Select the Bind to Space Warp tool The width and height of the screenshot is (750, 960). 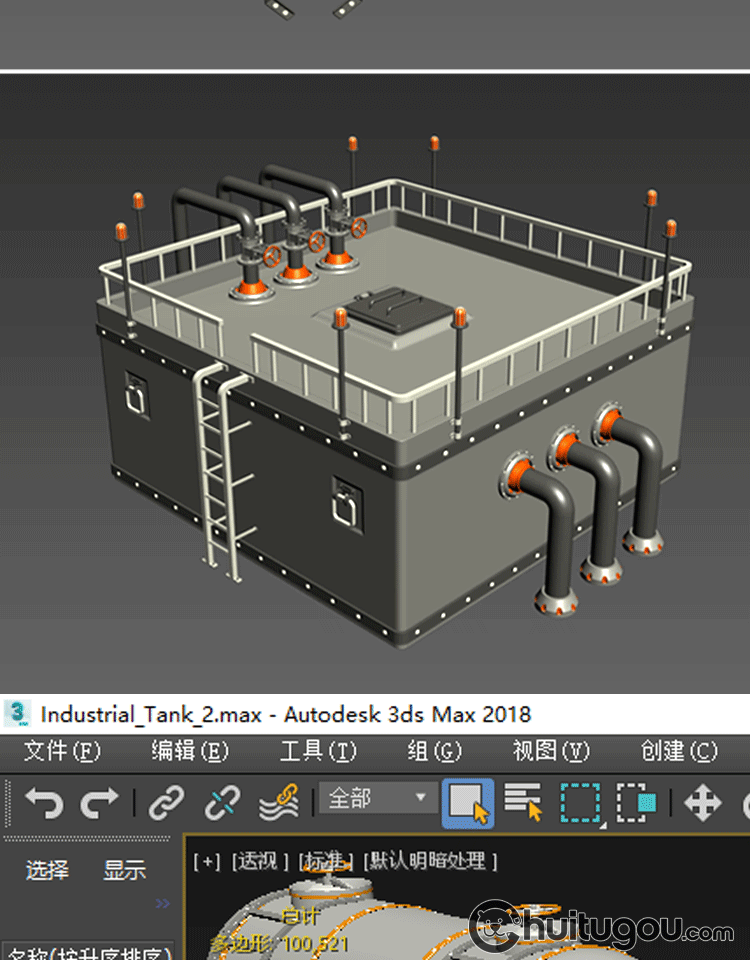(279, 802)
